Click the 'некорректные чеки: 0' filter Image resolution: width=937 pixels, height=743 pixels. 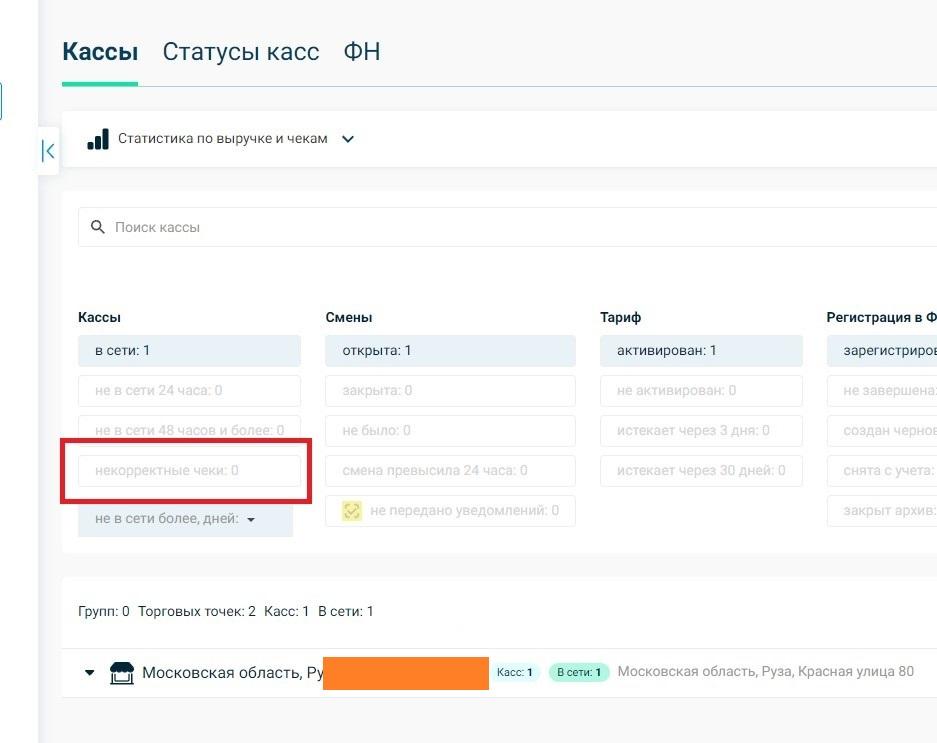point(189,470)
